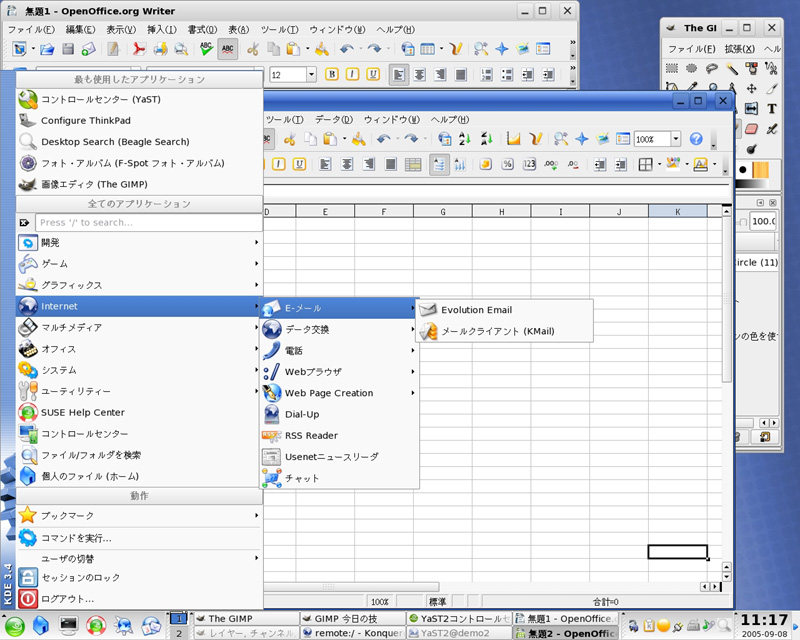Click percent number format icon in Calc
The image size is (800, 640).
[507, 164]
